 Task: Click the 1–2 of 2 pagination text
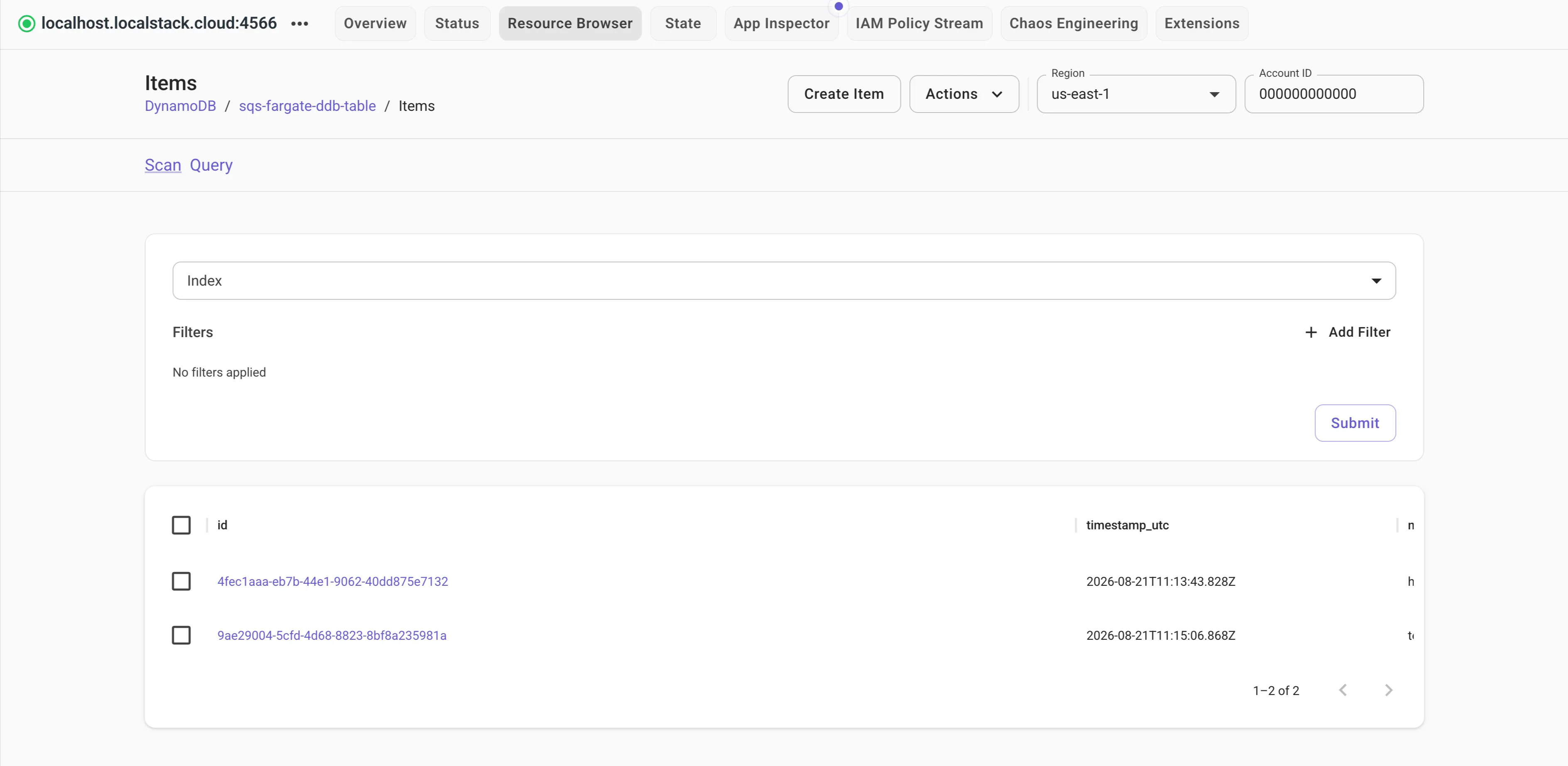pos(1276,690)
